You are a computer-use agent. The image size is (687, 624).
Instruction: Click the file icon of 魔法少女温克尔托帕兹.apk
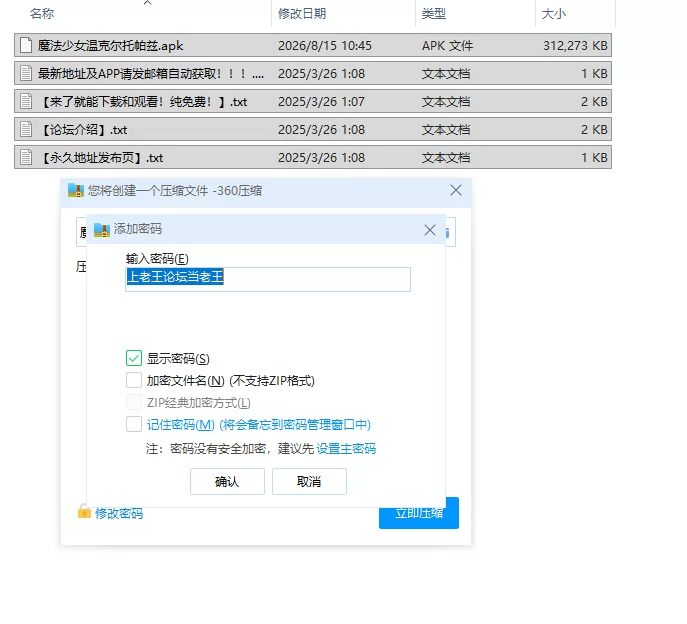[x=26, y=45]
